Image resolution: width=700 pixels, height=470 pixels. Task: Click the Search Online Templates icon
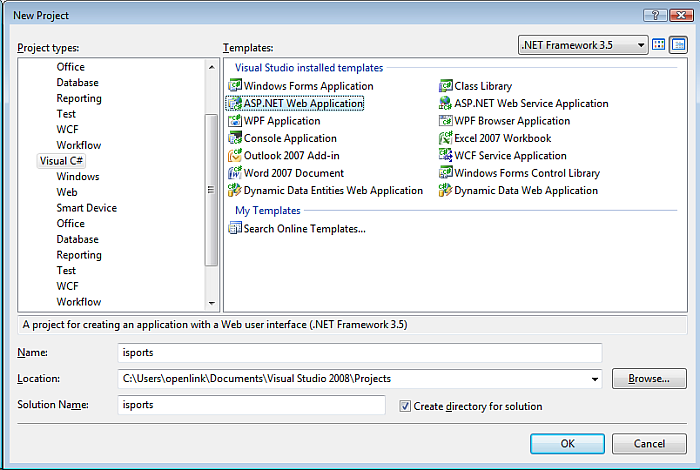point(235,228)
